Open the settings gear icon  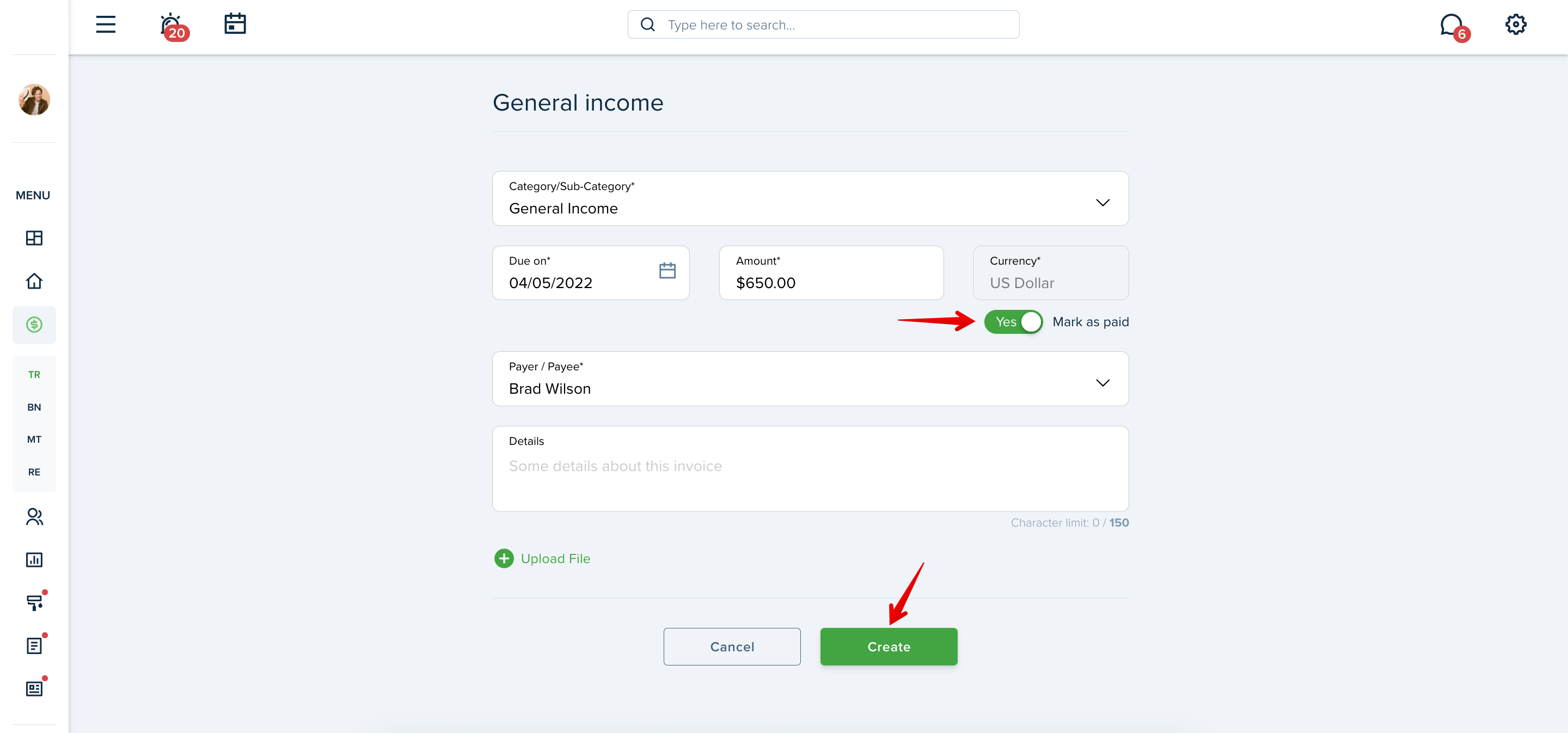1516,25
